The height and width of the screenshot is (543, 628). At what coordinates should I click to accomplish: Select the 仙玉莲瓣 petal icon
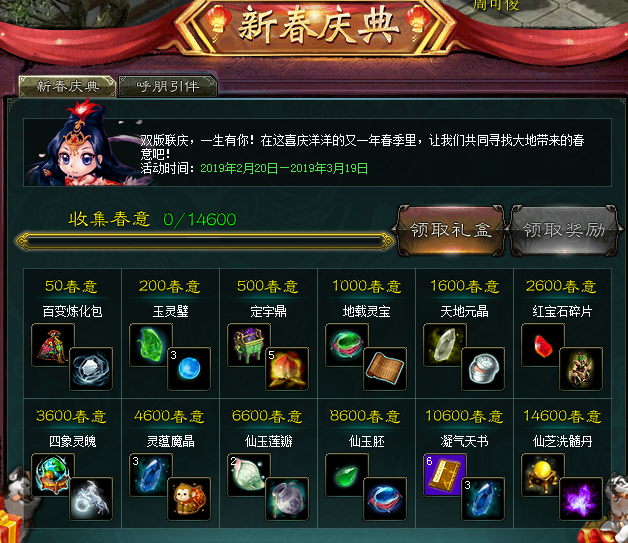[x=249, y=475]
